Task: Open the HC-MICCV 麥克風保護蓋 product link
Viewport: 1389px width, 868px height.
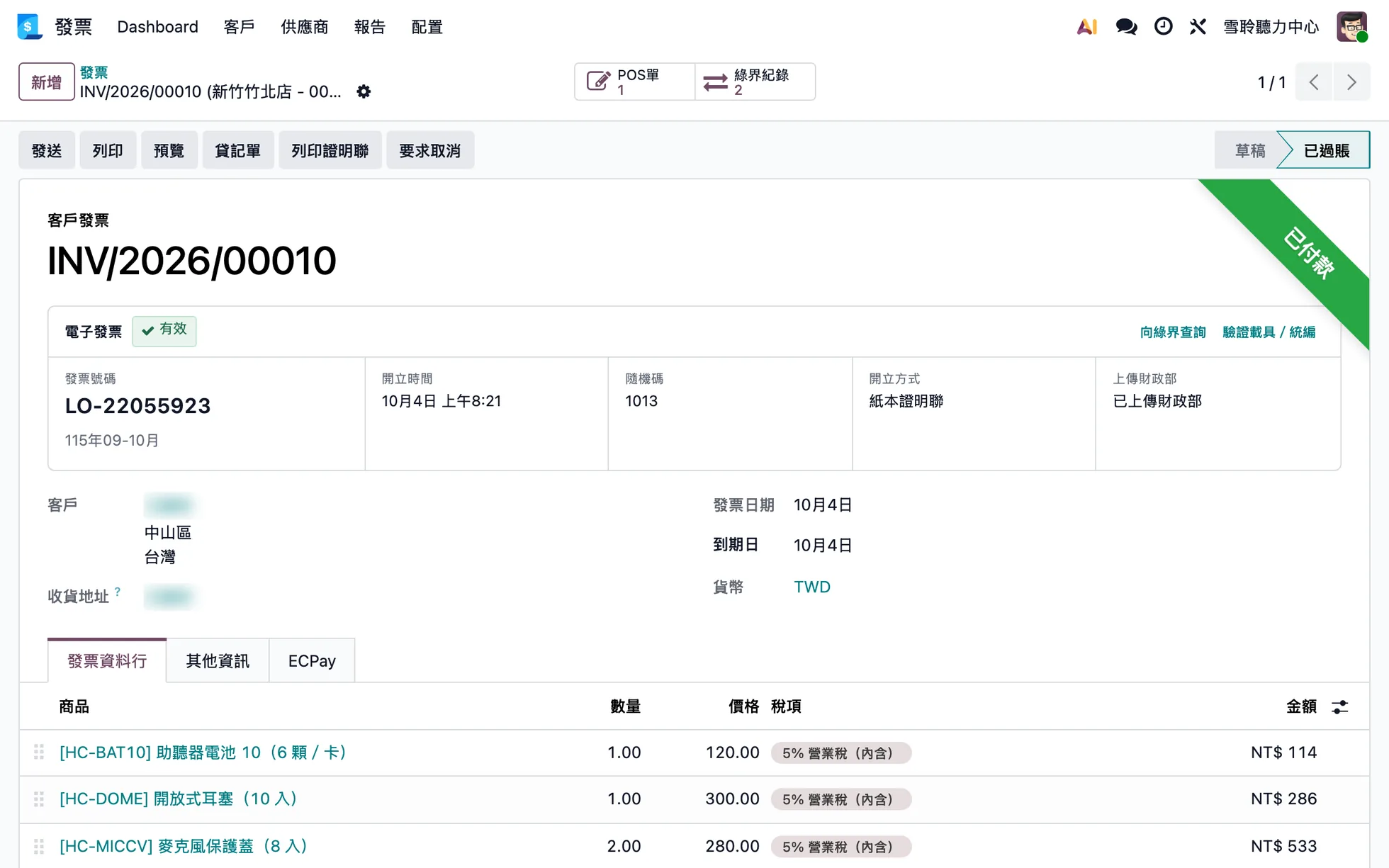Action: click(183, 846)
